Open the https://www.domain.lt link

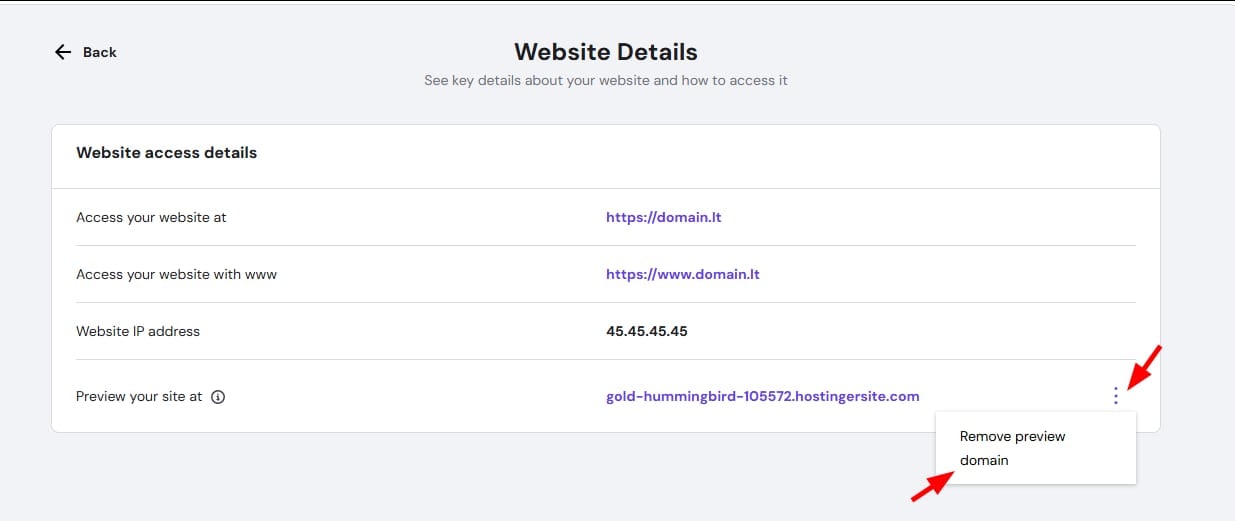coord(682,274)
